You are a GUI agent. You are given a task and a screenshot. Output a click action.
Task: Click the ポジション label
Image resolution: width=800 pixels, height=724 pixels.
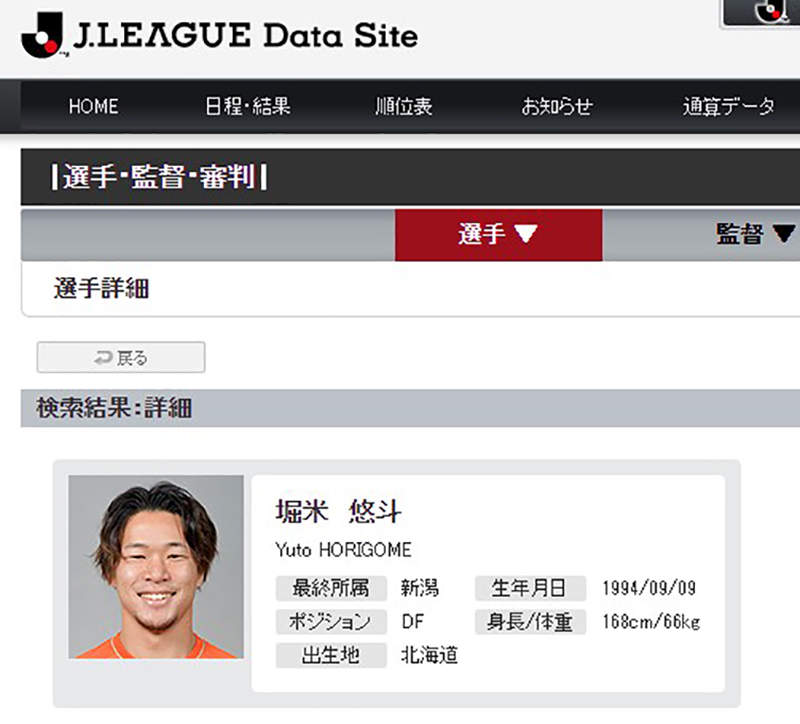[331, 622]
